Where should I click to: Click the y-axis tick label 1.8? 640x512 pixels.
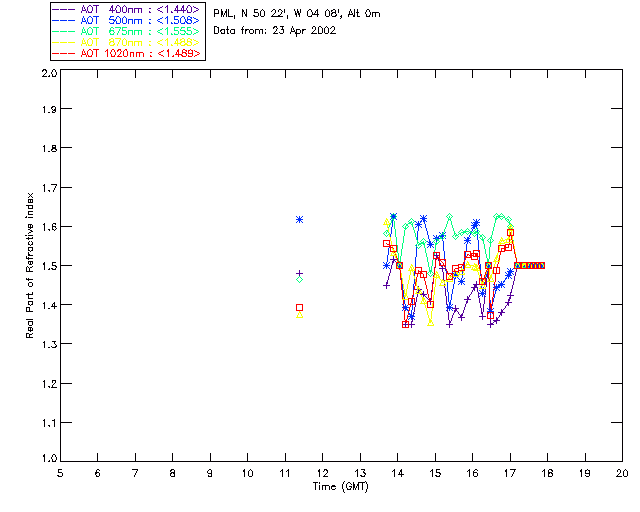tap(49, 148)
